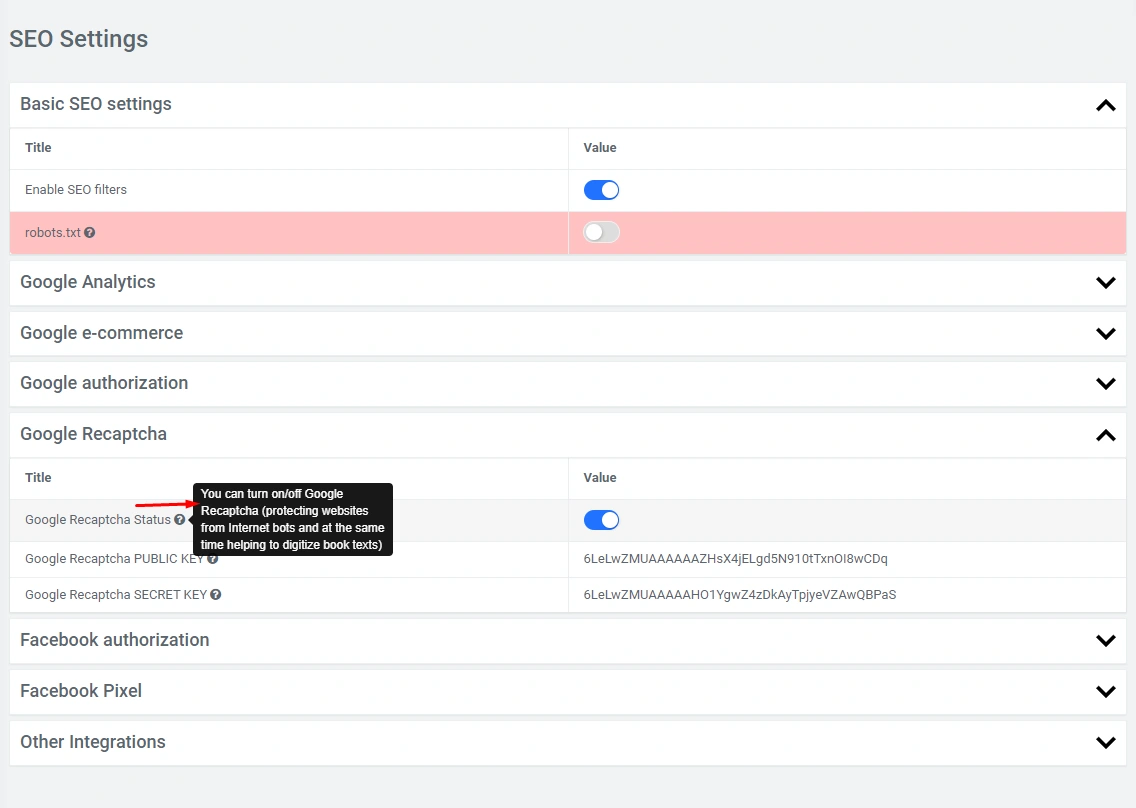The height and width of the screenshot is (808, 1136).
Task: Click the Recaptcha SECRET KEY help icon
Action: coord(216,595)
